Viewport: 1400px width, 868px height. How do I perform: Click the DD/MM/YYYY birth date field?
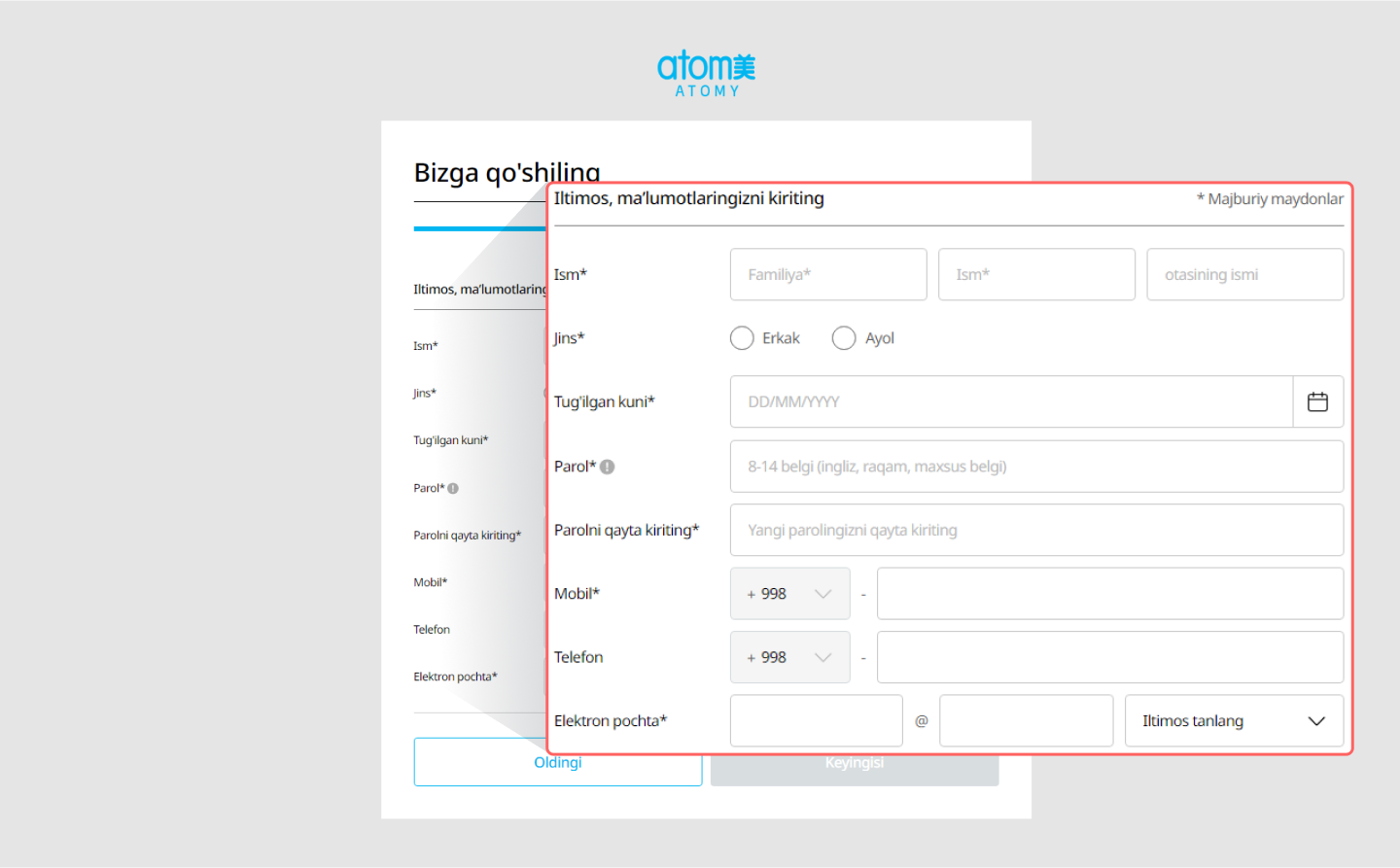[1011, 401]
